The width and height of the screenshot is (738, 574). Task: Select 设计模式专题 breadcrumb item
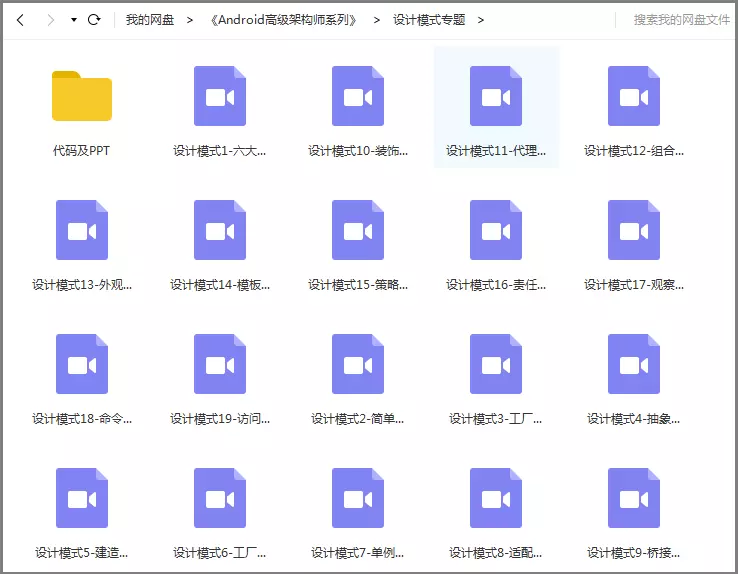(x=429, y=20)
